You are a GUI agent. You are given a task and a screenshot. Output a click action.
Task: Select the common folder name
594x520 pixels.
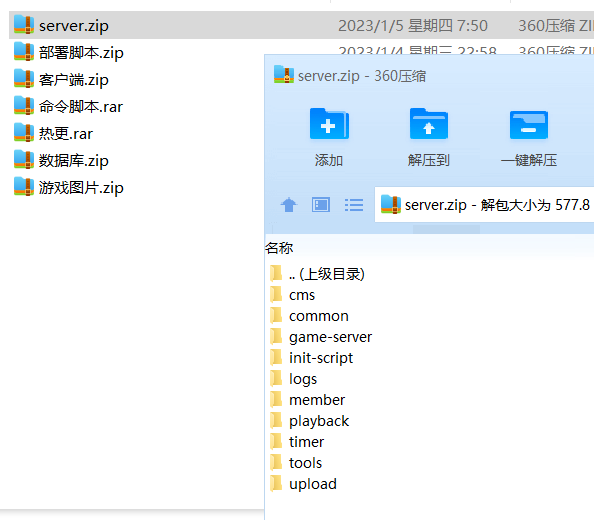(319, 316)
